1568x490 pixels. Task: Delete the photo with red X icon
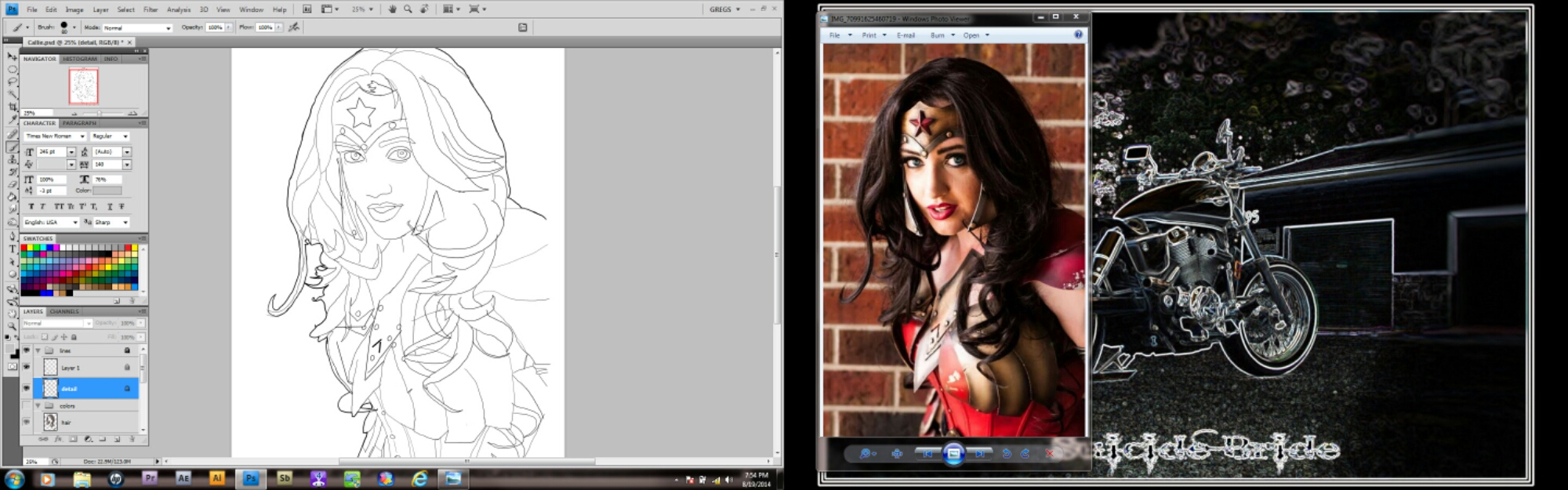(1049, 453)
